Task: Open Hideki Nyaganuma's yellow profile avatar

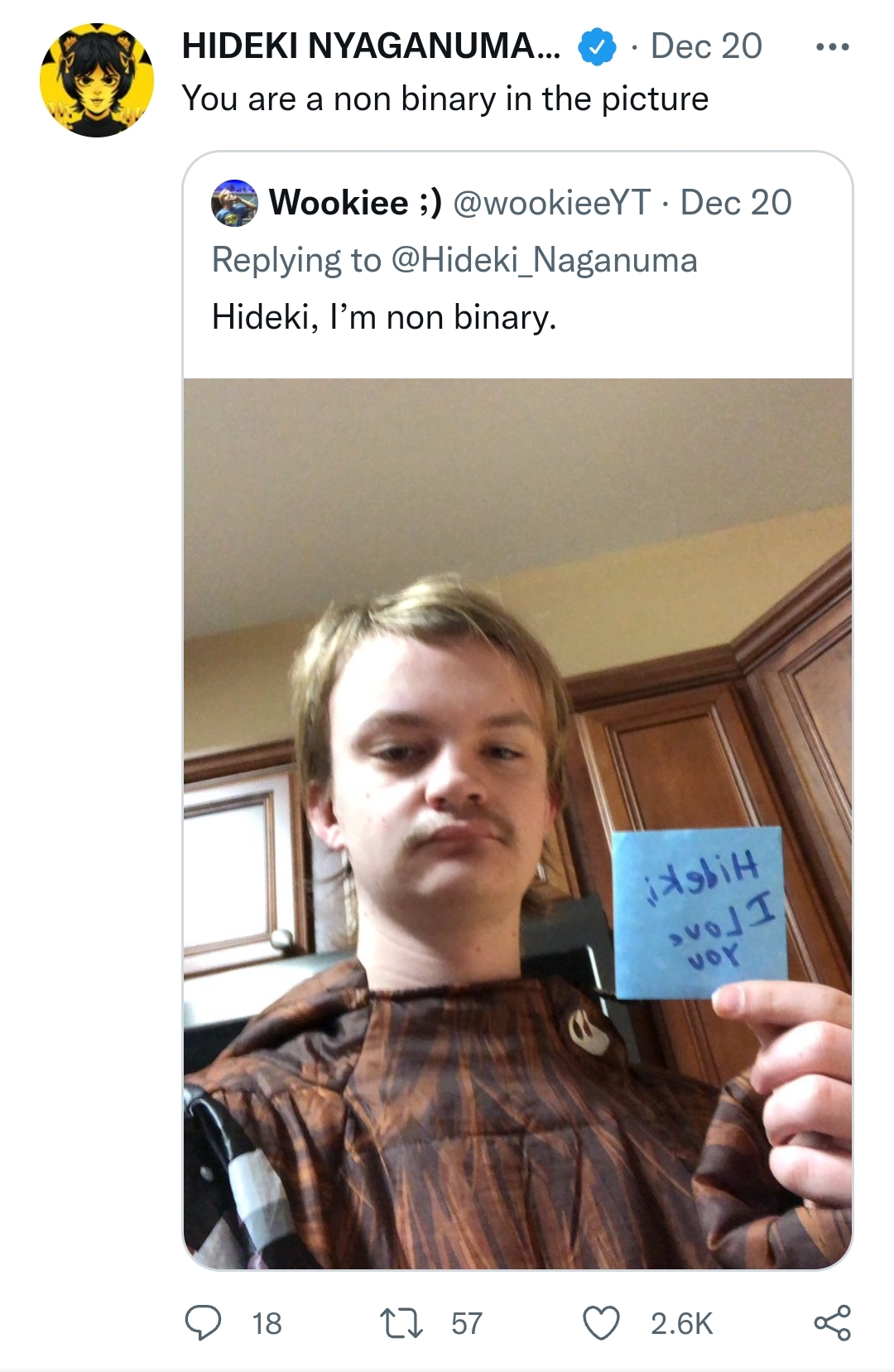Action: click(x=97, y=79)
